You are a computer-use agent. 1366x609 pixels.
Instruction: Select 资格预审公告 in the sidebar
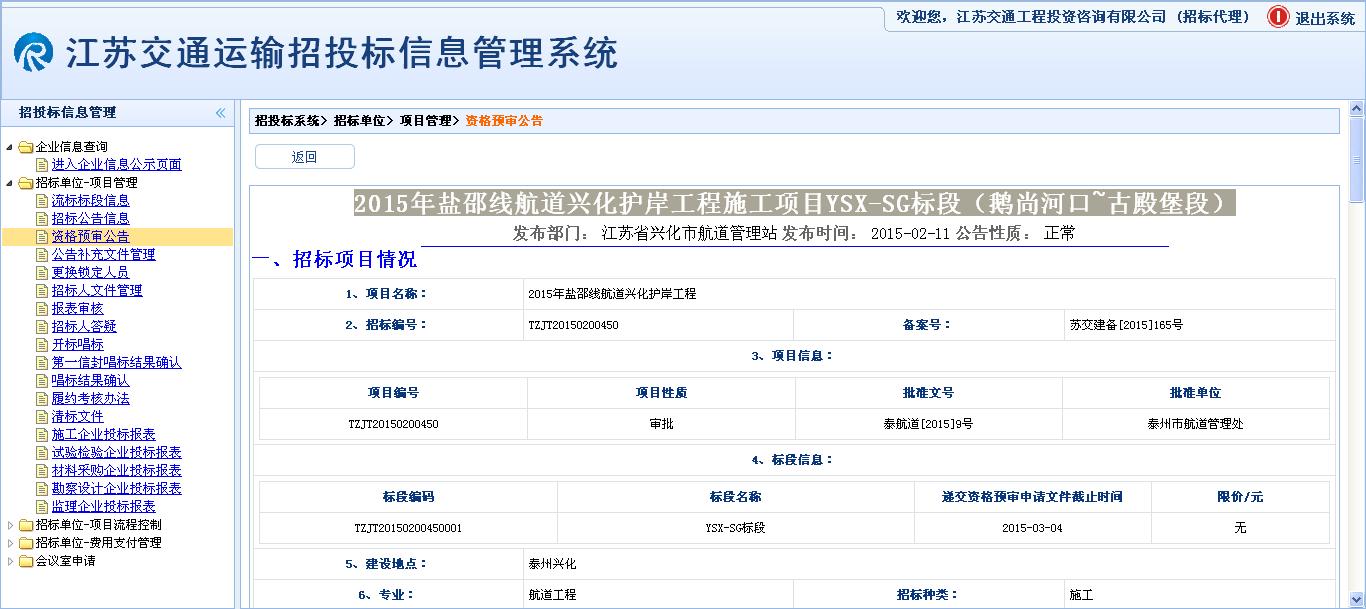coord(90,237)
